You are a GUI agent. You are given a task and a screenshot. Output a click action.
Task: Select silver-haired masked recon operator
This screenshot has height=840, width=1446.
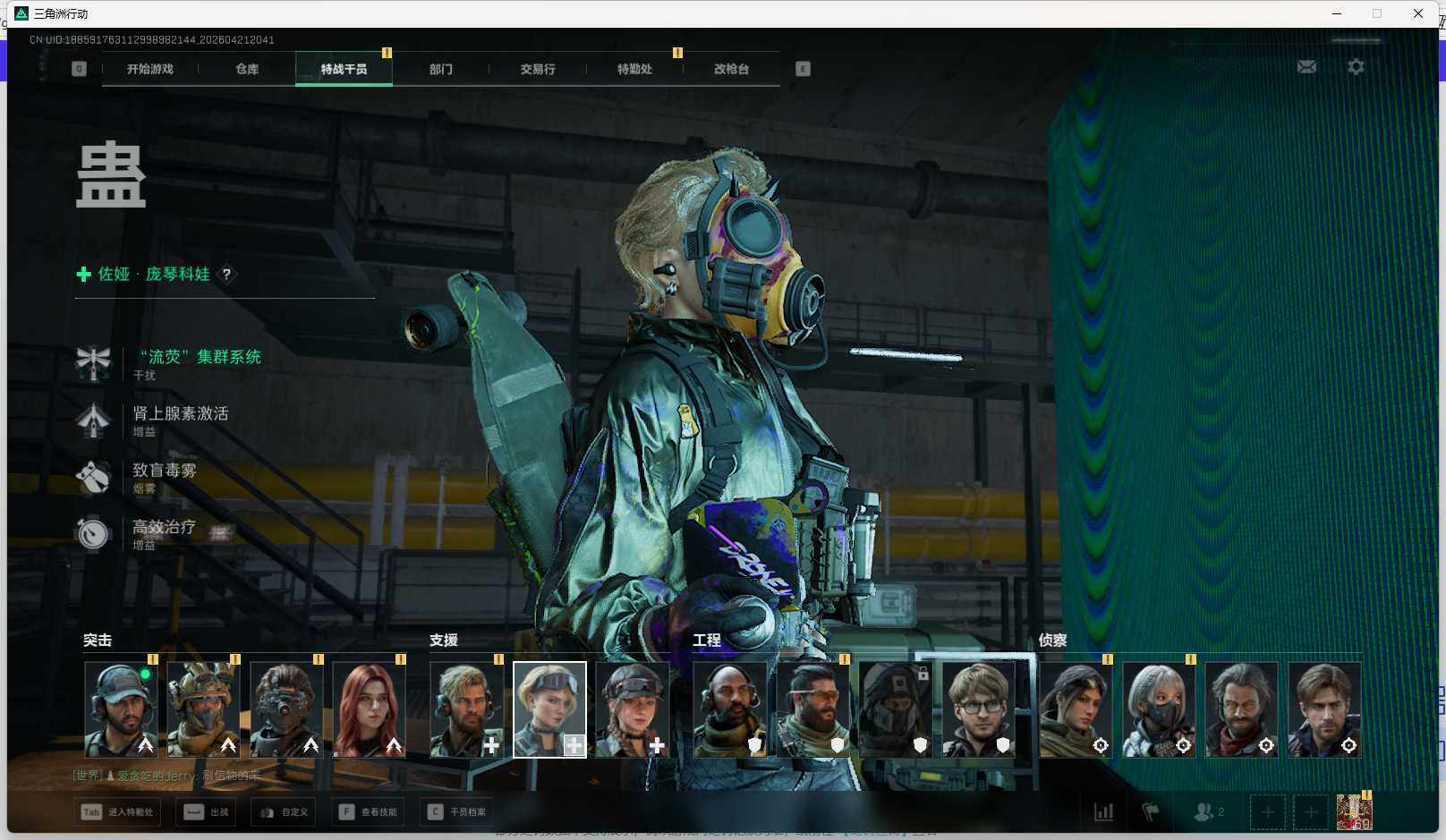[x=1159, y=709]
